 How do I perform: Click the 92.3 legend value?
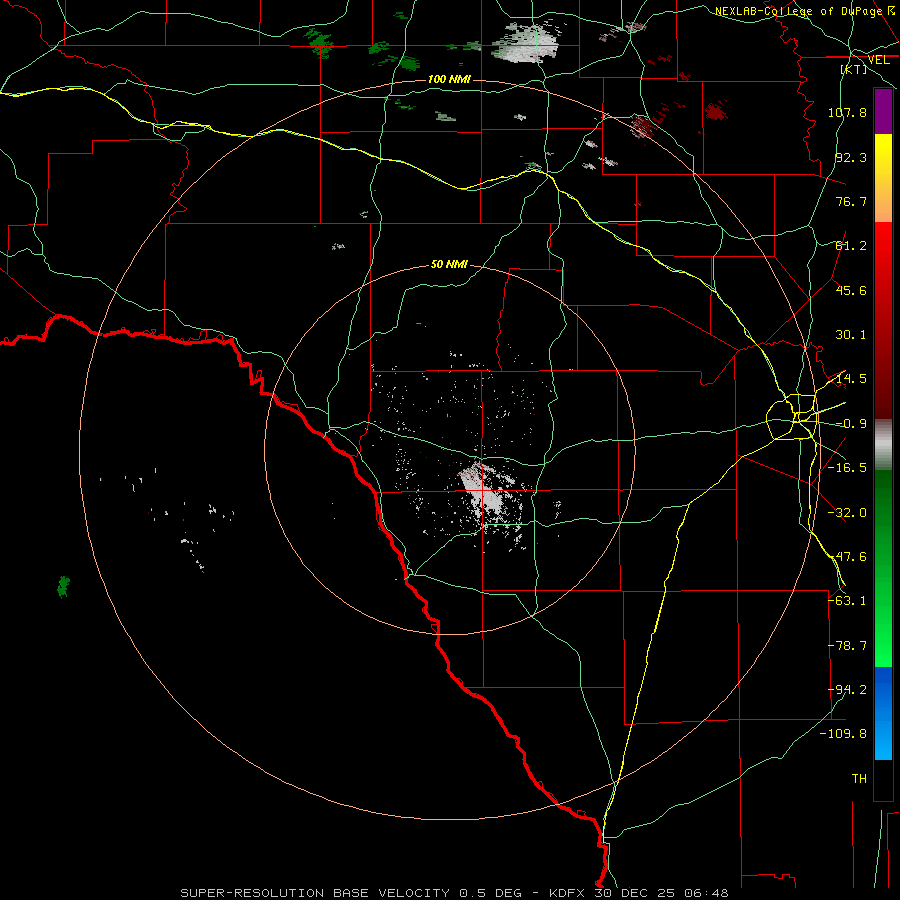point(851,157)
